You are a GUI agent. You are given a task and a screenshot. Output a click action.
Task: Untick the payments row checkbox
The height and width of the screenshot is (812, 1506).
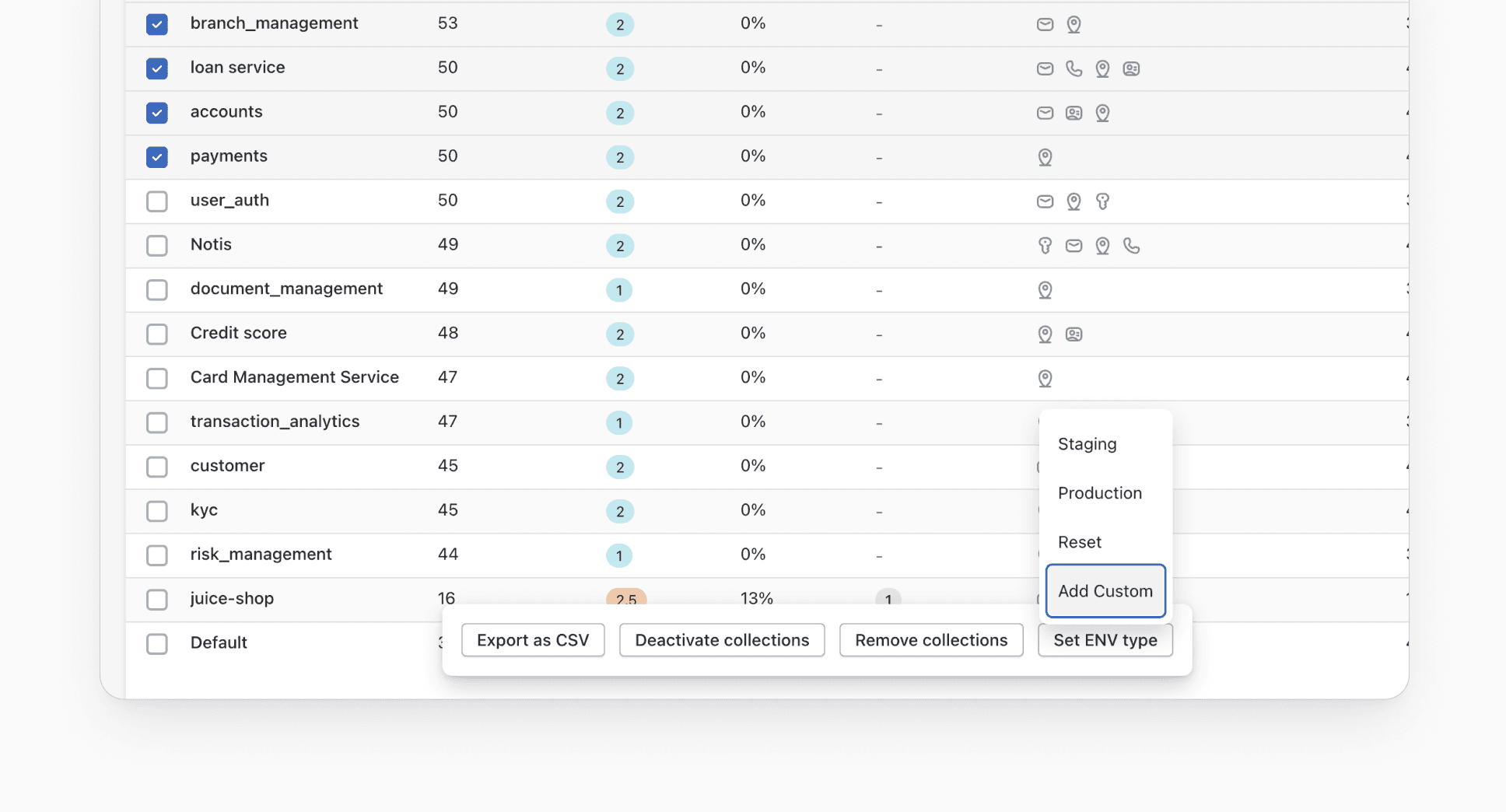[x=157, y=157]
